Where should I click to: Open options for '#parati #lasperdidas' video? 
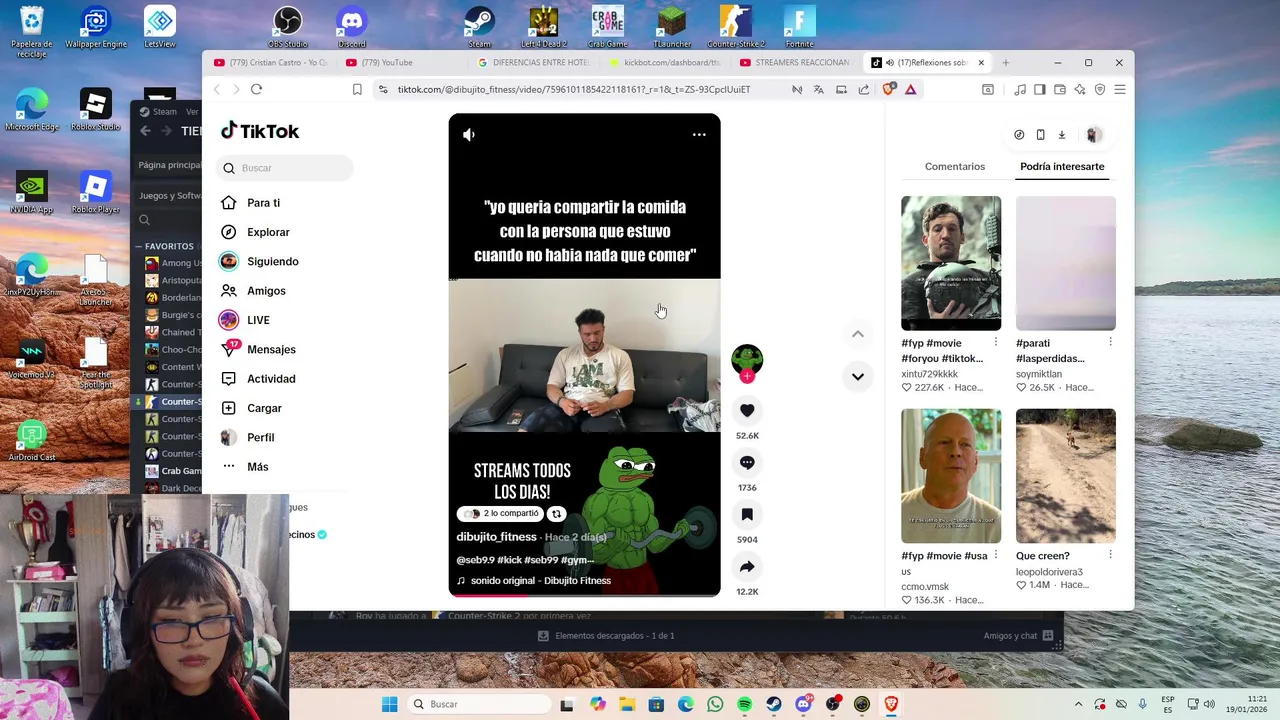coord(1110,342)
